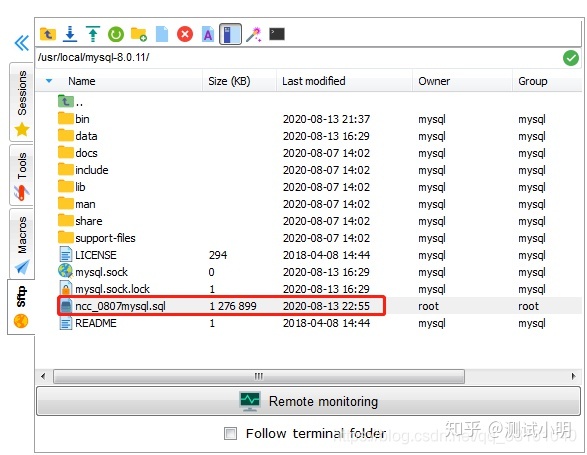Screen dimensions: 587x455
Task: Click the mysql.sock globe icon
Action: [66, 271]
